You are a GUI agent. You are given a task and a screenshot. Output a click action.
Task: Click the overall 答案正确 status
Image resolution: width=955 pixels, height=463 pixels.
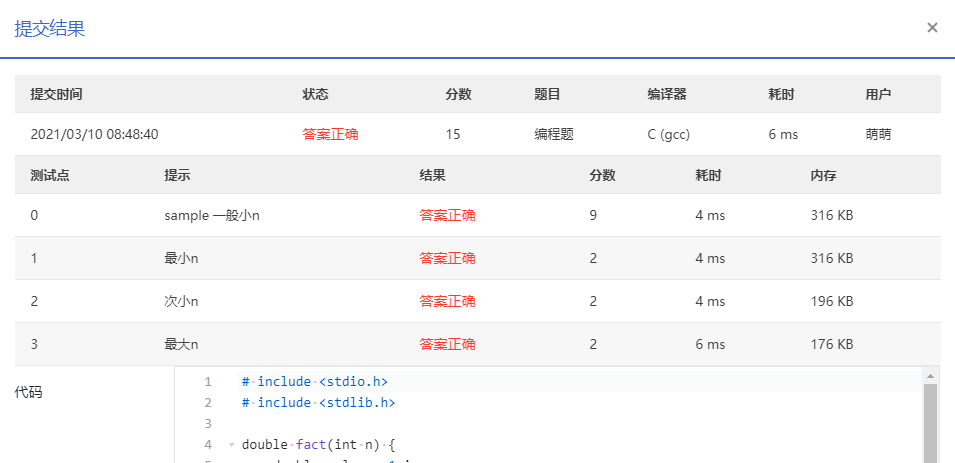point(330,135)
